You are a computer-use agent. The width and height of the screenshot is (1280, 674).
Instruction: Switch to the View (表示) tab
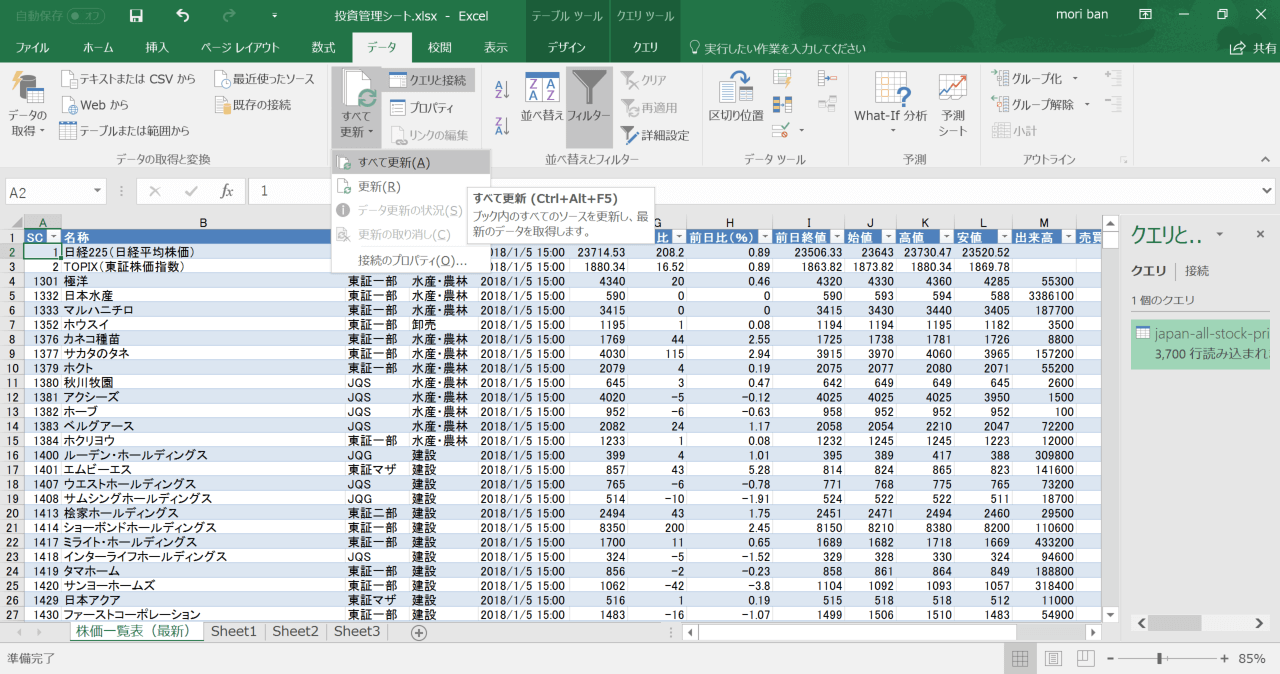click(x=496, y=48)
